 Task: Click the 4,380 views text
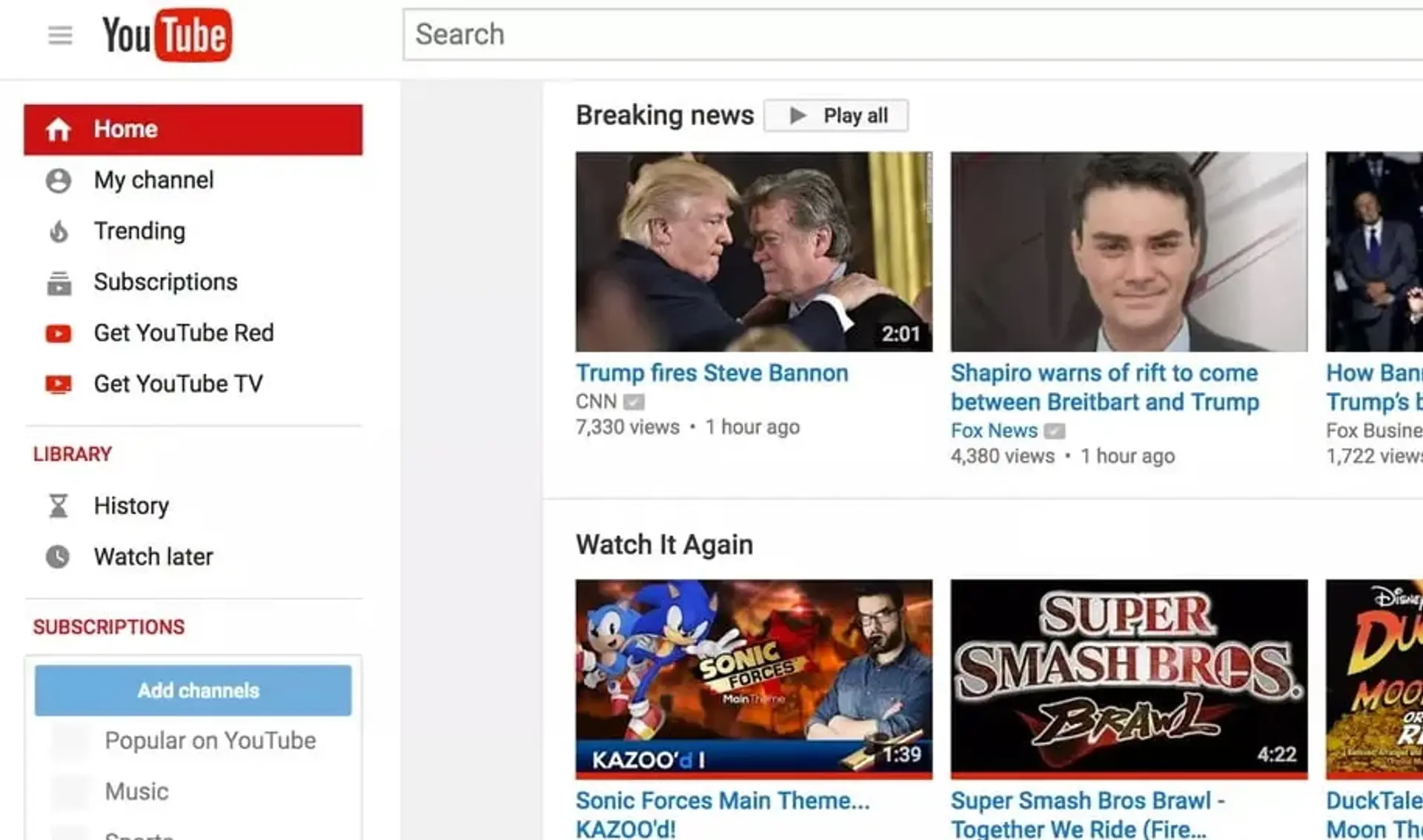[1003, 456]
